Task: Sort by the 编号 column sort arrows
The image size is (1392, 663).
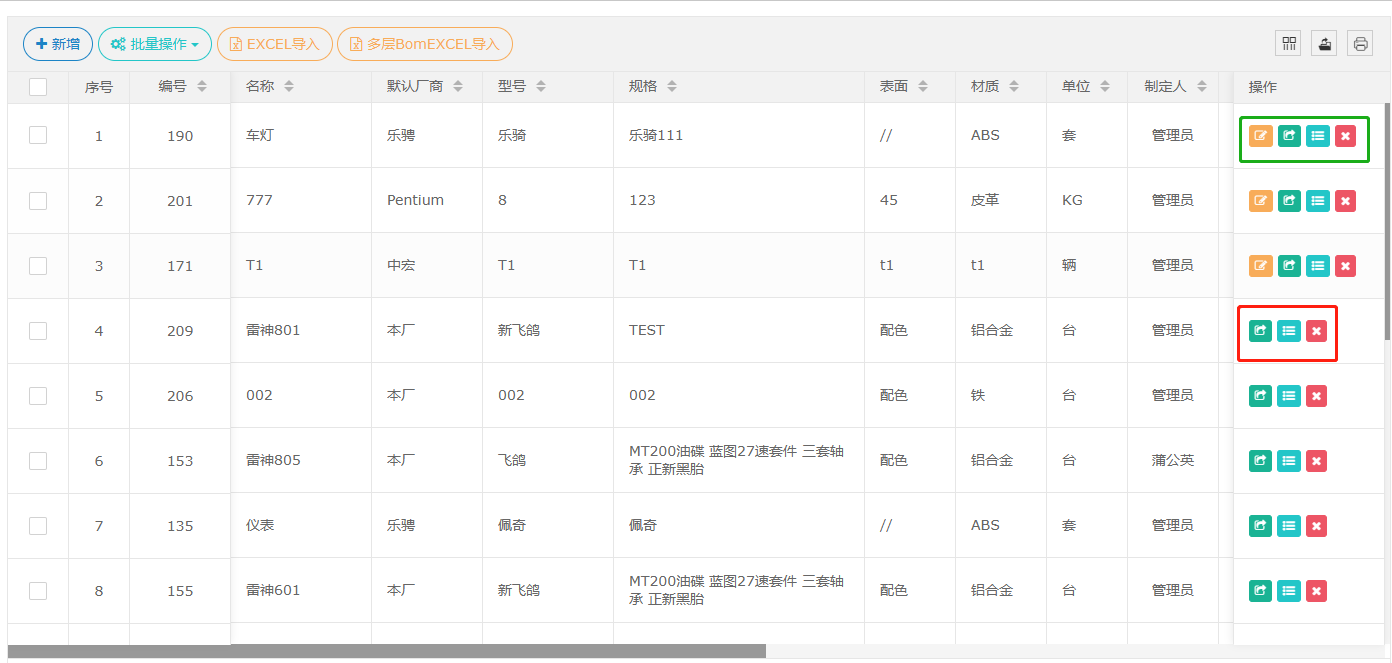Action: [202, 87]
